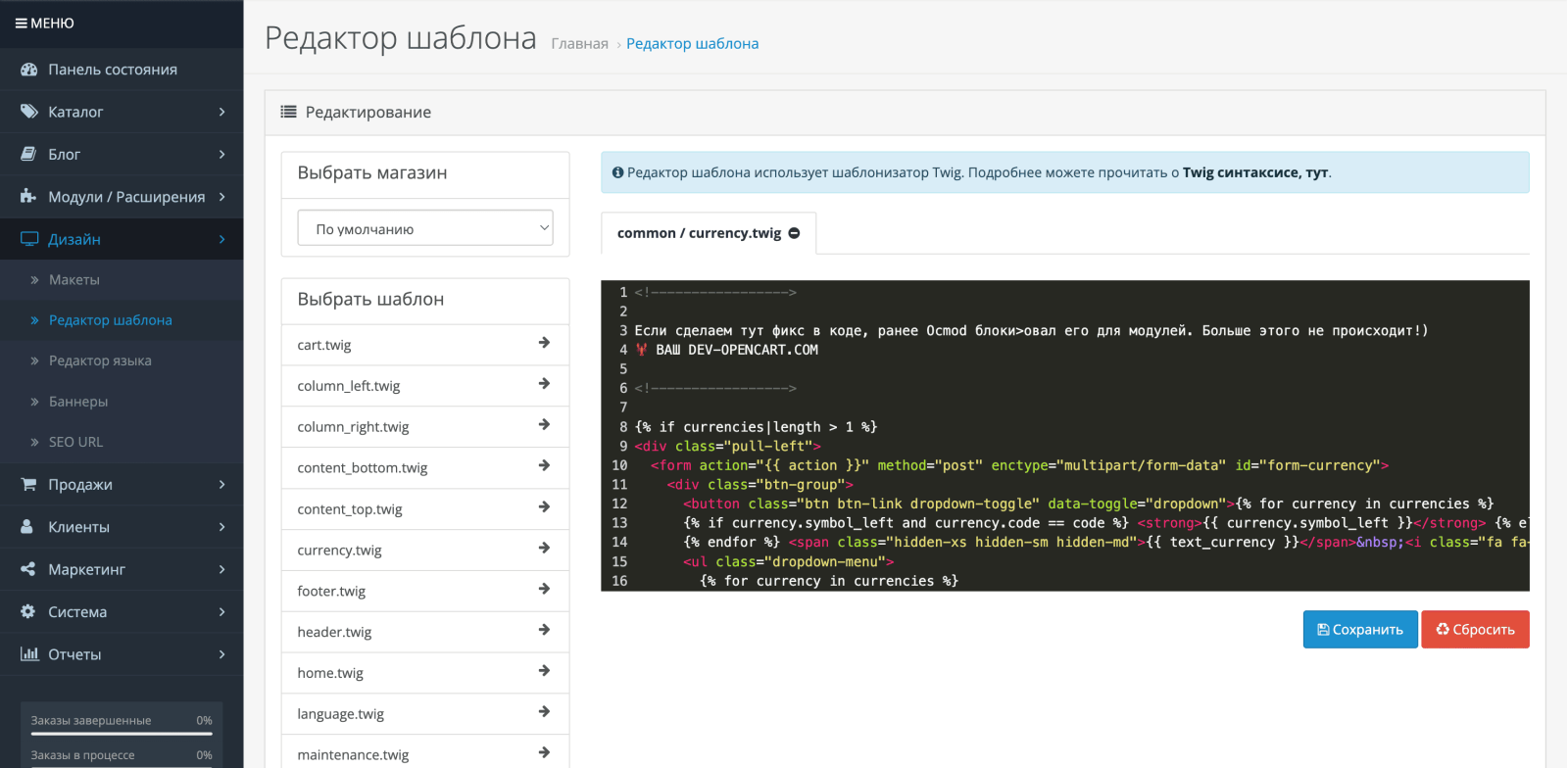Expand the Блог sidebar section
Viewport: 1568px width, 768px height.
pyautogui.click(x=122, y=154)
